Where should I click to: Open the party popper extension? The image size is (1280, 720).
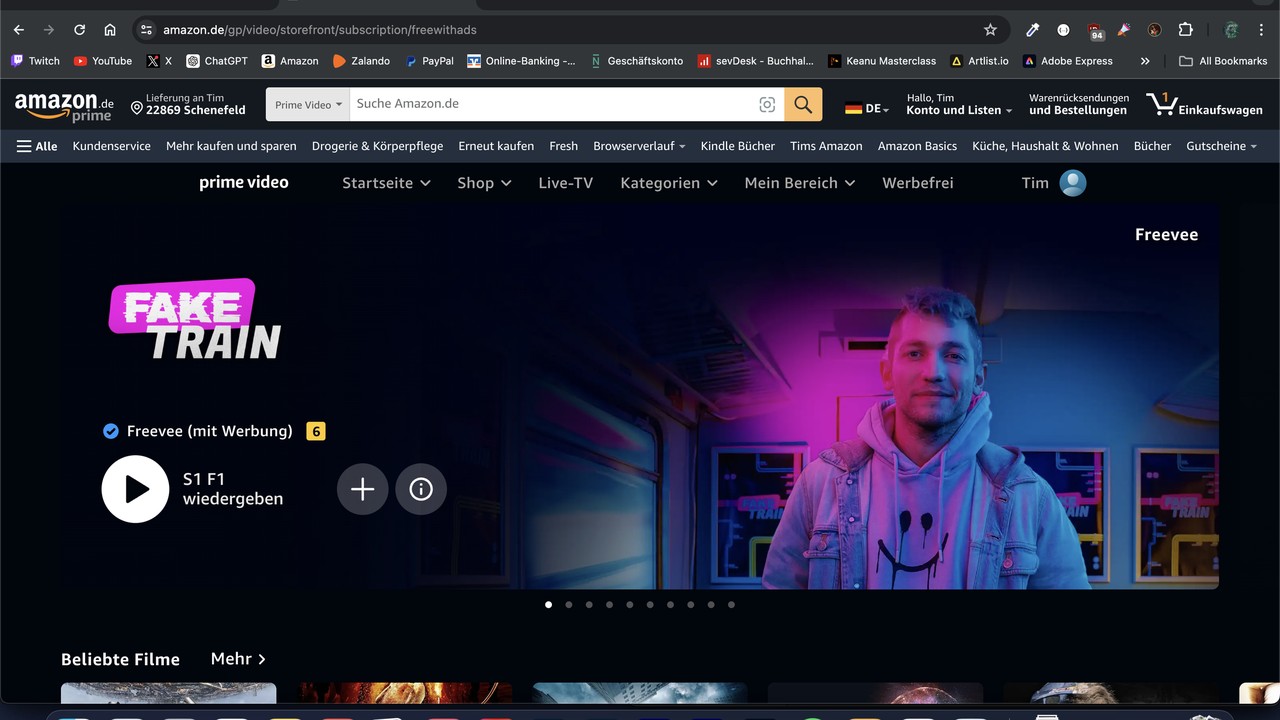[x=1124, y=30]
